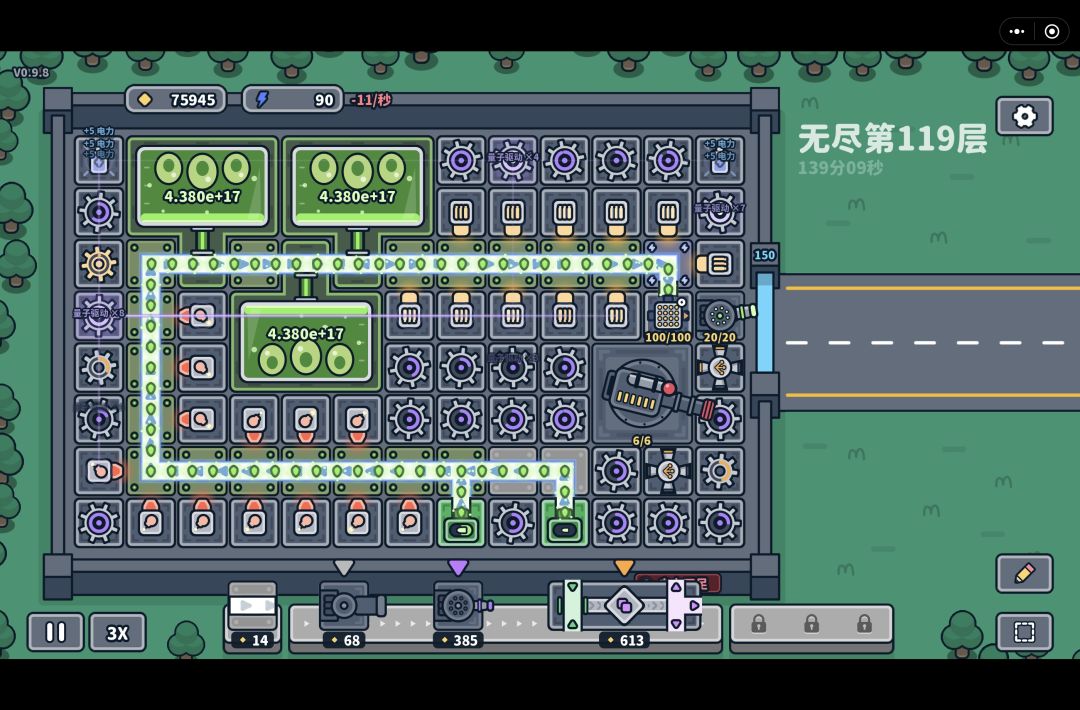Select the gatling turret costing 385
The width and height of the screenshot is (1080, 710).
click(x=460, y=615)
